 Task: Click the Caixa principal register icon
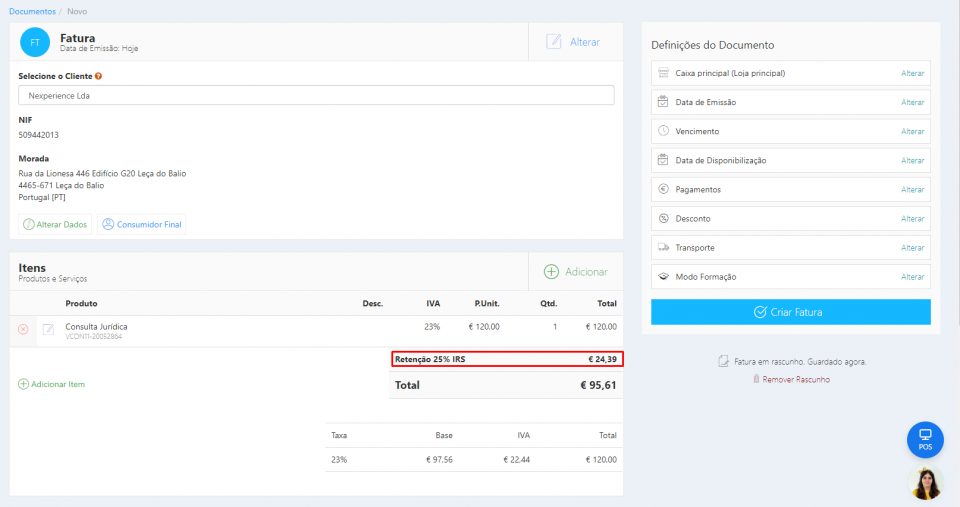click(663, 73)
